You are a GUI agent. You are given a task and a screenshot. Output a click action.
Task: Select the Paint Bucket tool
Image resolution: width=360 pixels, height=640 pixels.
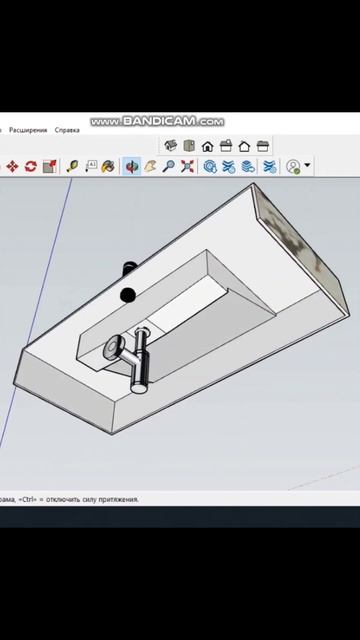[x=108, y=167]
